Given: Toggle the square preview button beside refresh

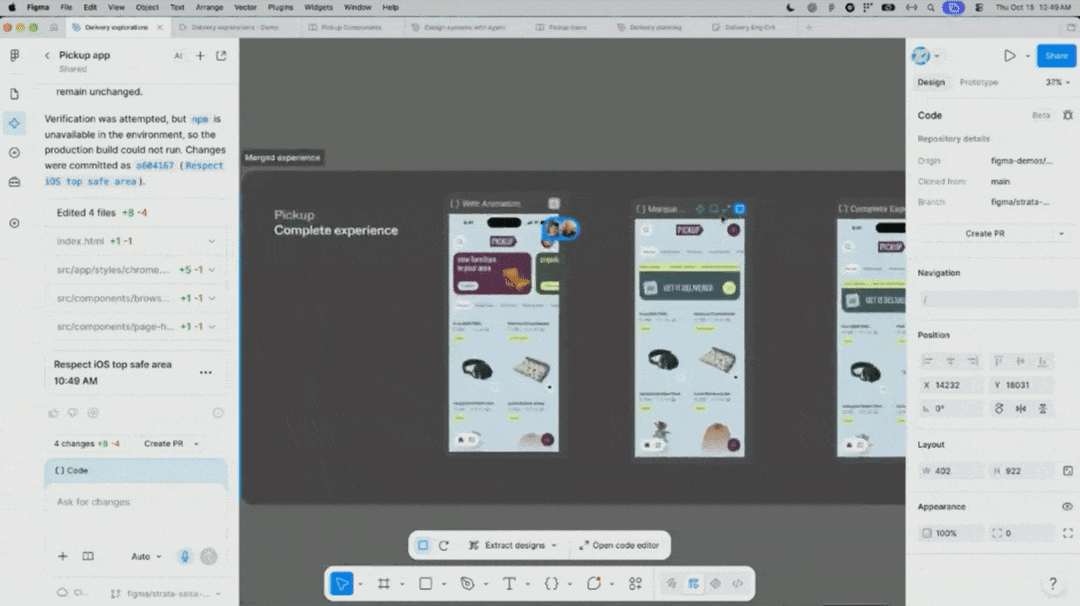Looking at the screenshot, I should coord(423,545).
